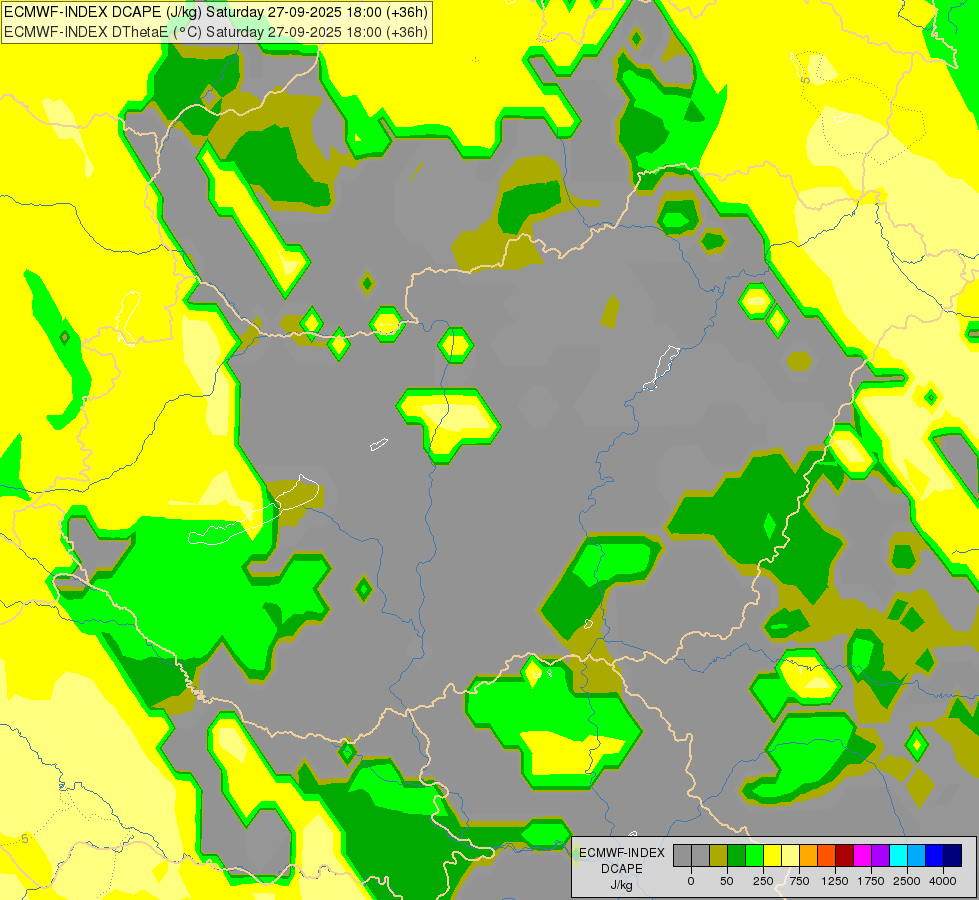The height and width of the screenshot is (900, 979).
Task: Pick the navy legend swatch
Action: [953, 856]
